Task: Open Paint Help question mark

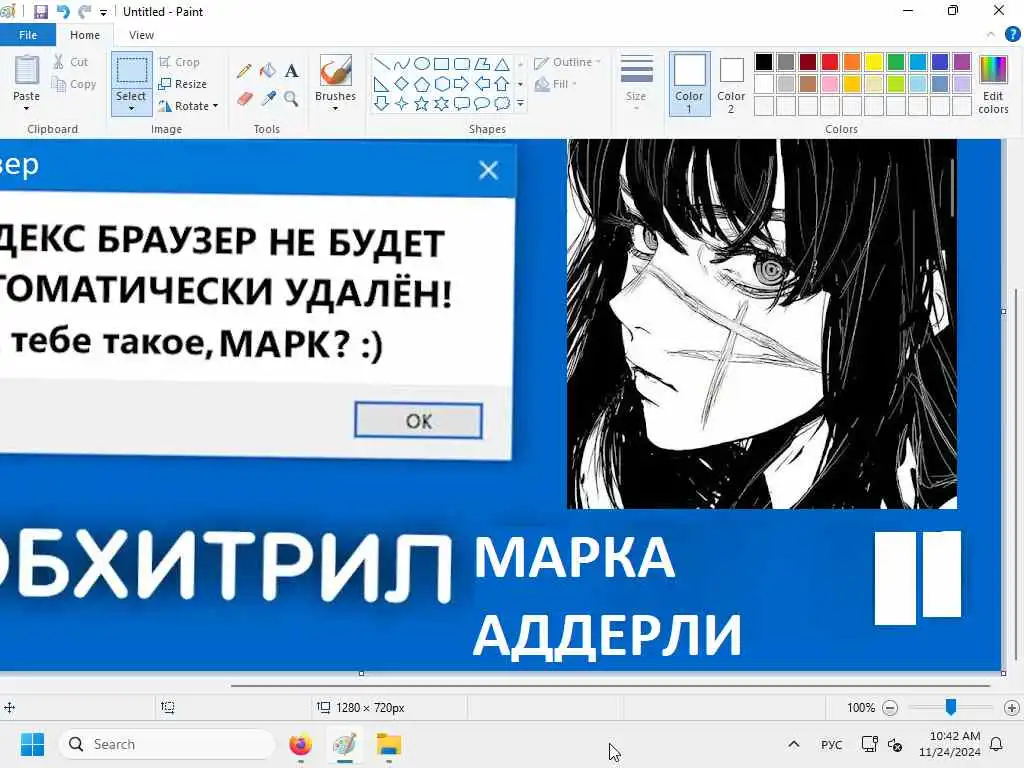Action: pos(1012,35)
